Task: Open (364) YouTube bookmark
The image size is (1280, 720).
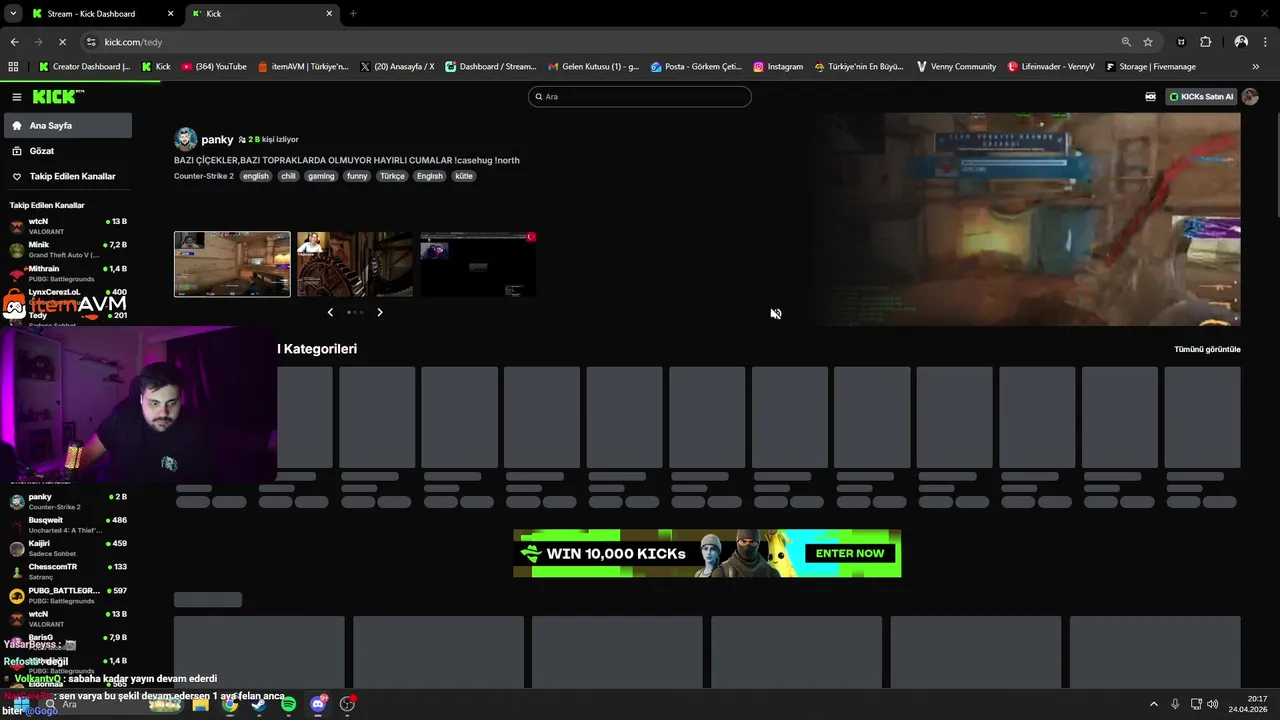Action: coord(214,67)
